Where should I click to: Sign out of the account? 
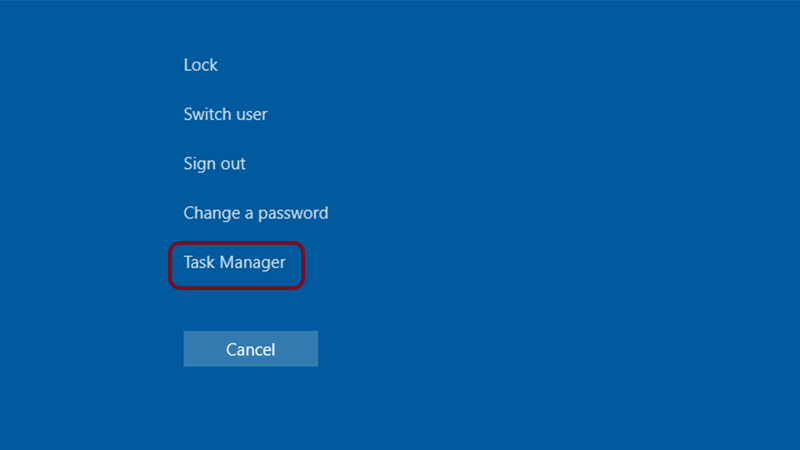pyautogui.click(x=214, y=163)
